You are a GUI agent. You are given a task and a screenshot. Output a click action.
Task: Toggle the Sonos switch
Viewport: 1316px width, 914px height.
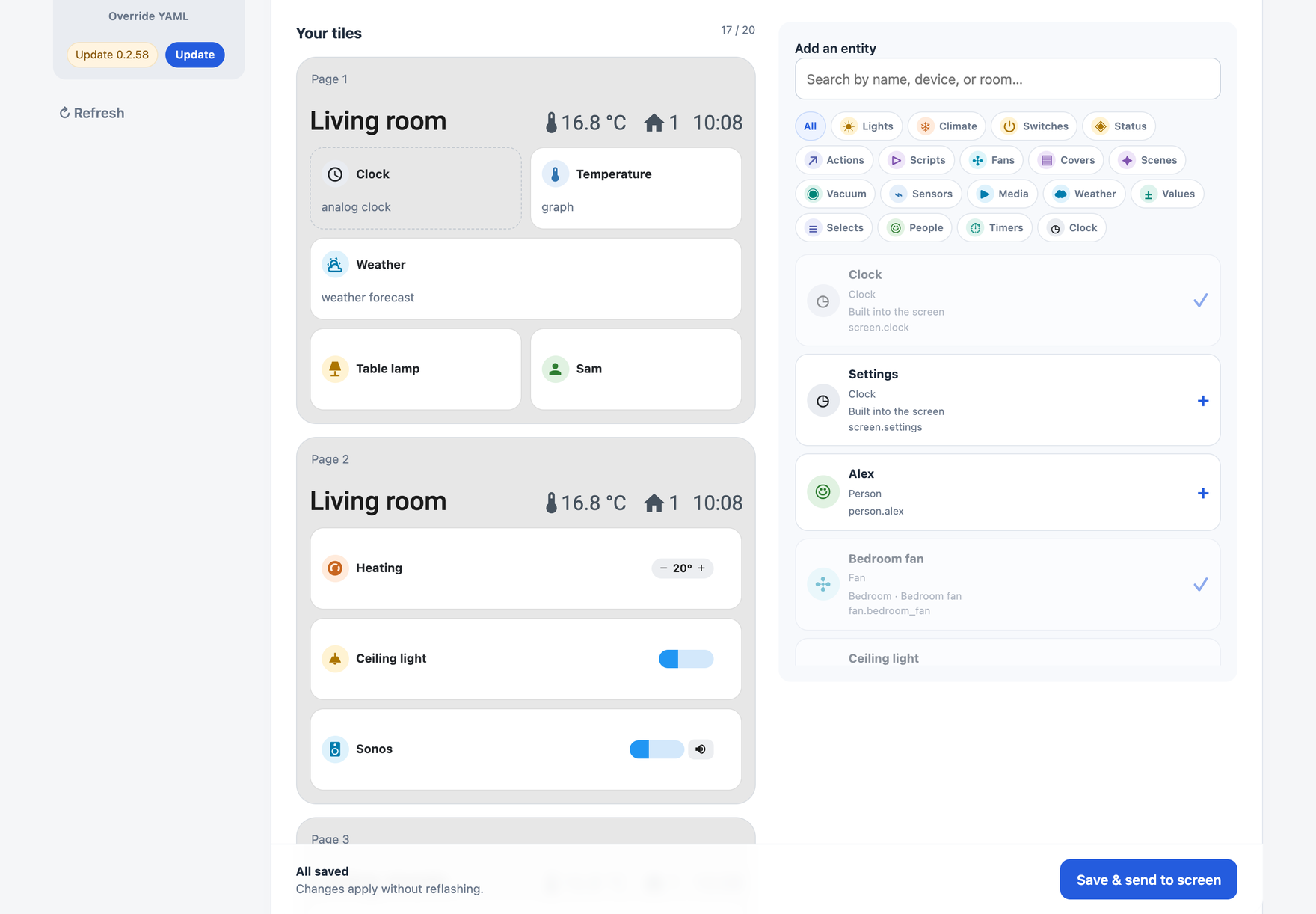657,749
